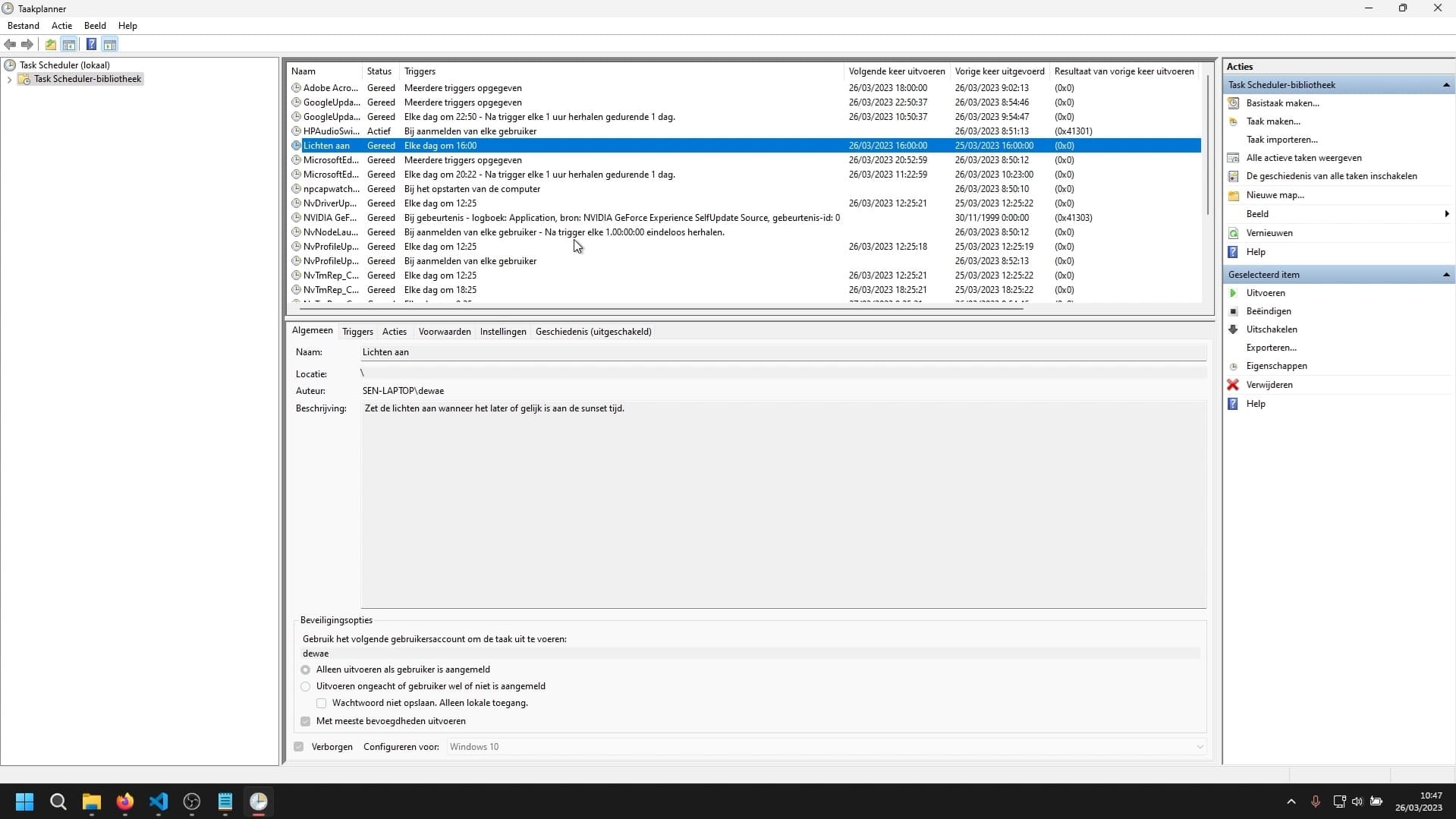
Task: Click the green Uitvoeren run icon
Action: tap(1233, 293)
